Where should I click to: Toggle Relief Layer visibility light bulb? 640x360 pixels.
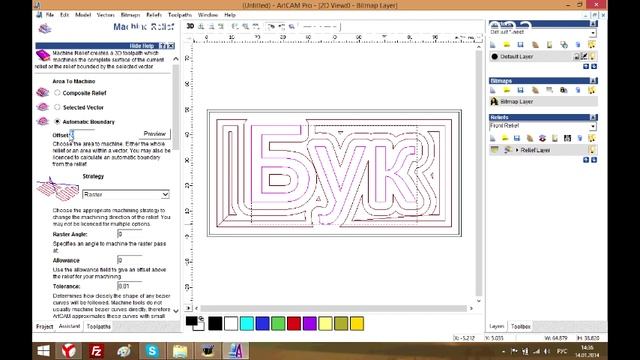(x=592, y=150)
